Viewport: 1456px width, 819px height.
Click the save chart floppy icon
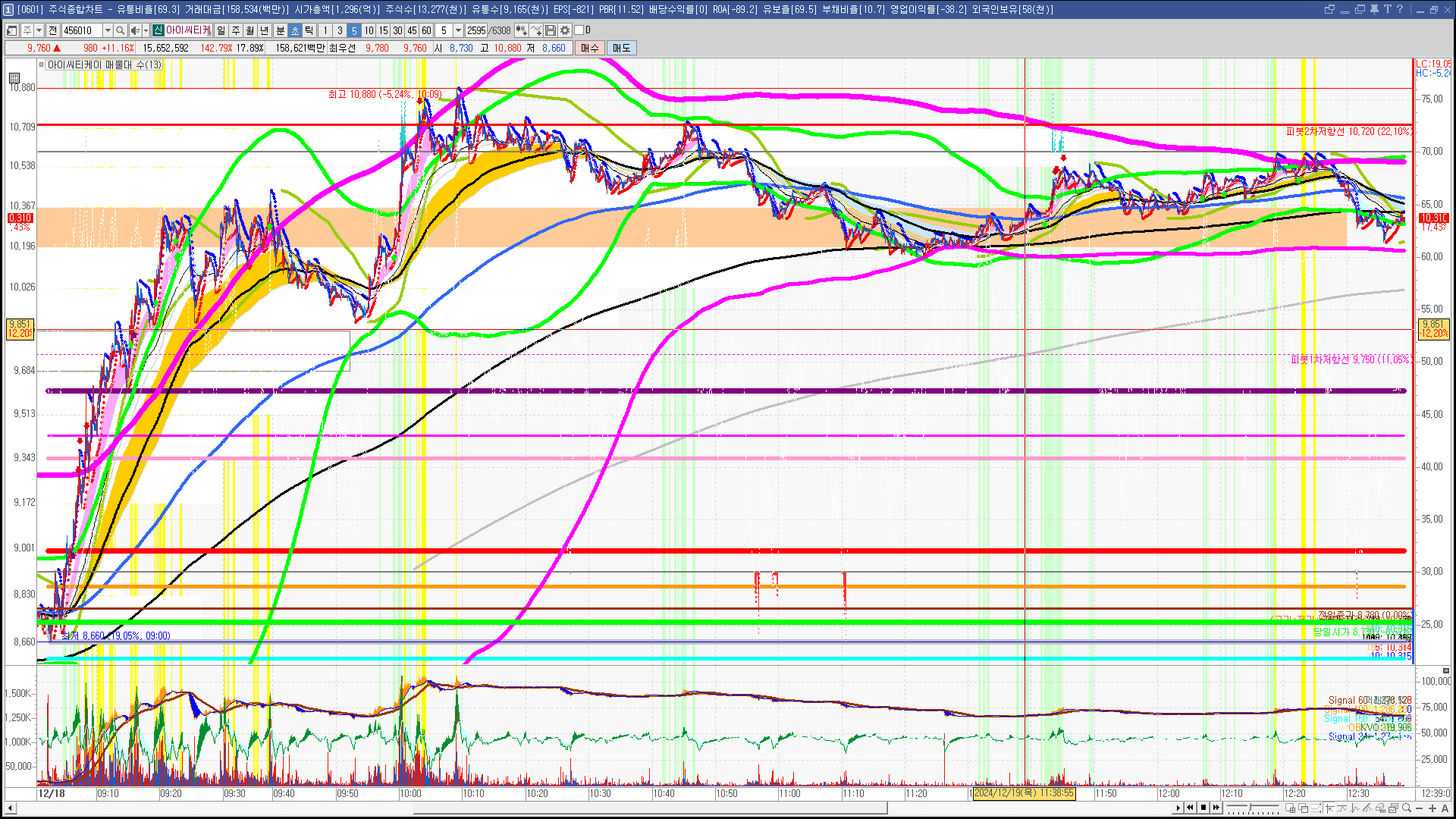point(551,30)
